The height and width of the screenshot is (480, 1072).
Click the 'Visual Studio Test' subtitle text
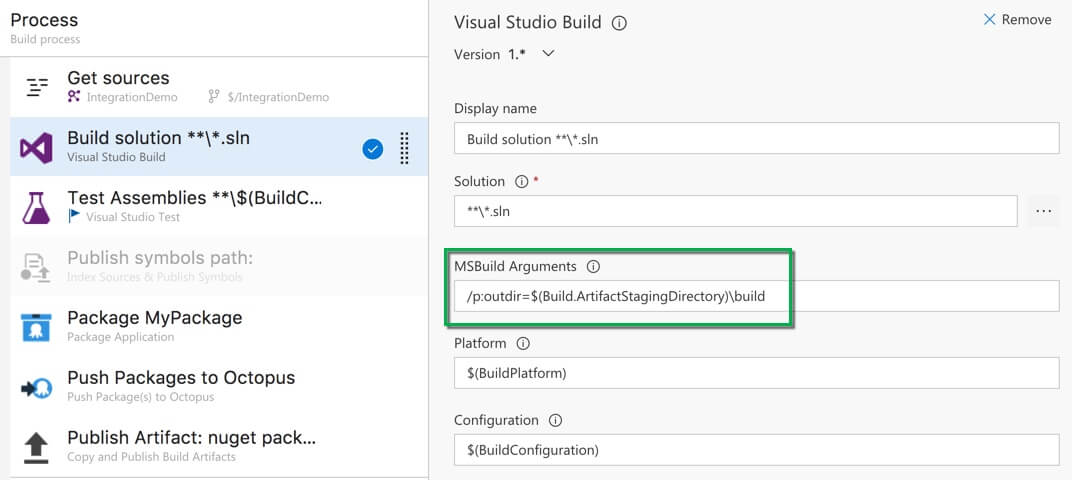point(133,217)
